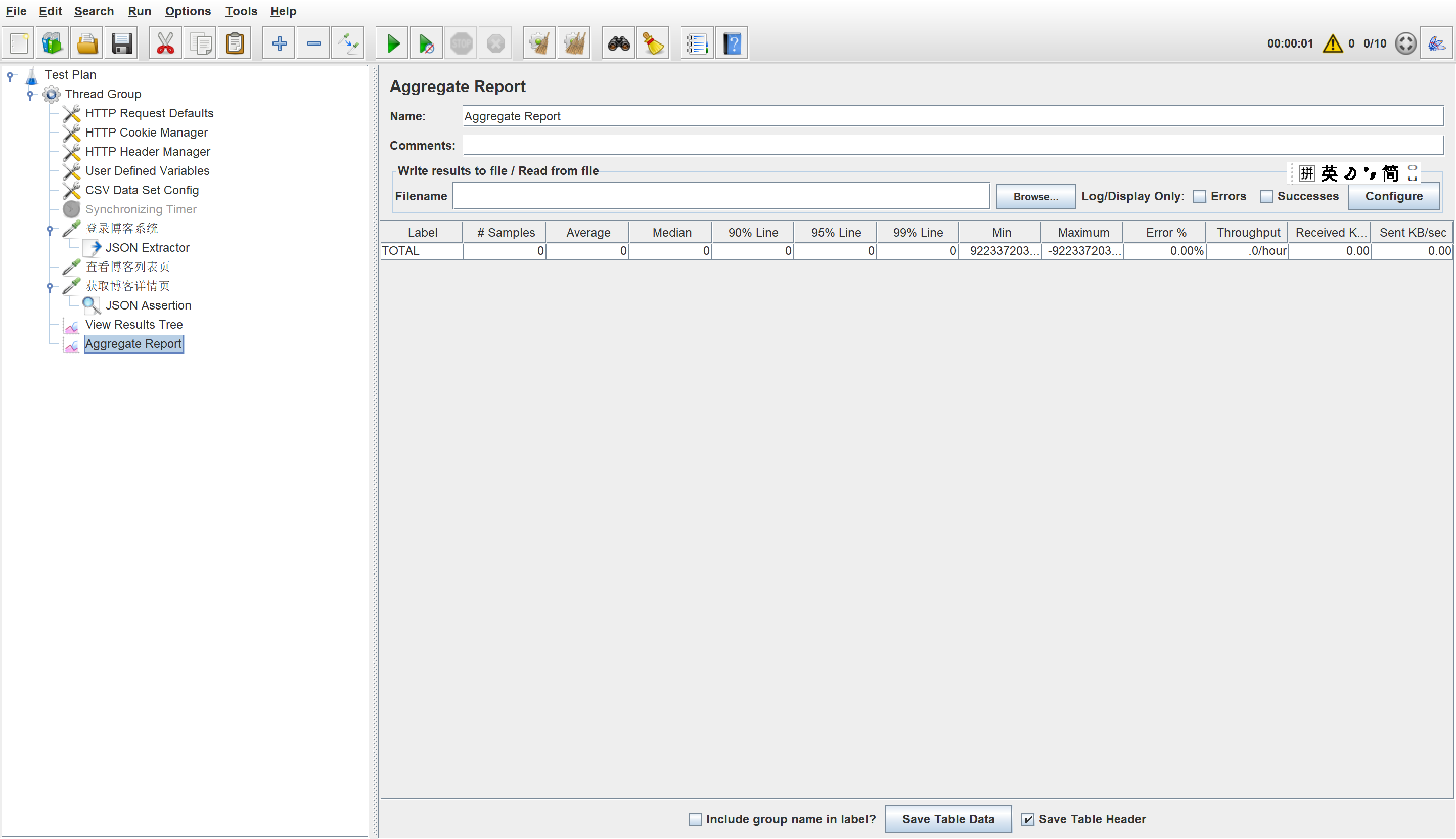Viewport: 1456px width, 839px height.
Task: Click the Cut scissors icon
Action: (165, 43)
